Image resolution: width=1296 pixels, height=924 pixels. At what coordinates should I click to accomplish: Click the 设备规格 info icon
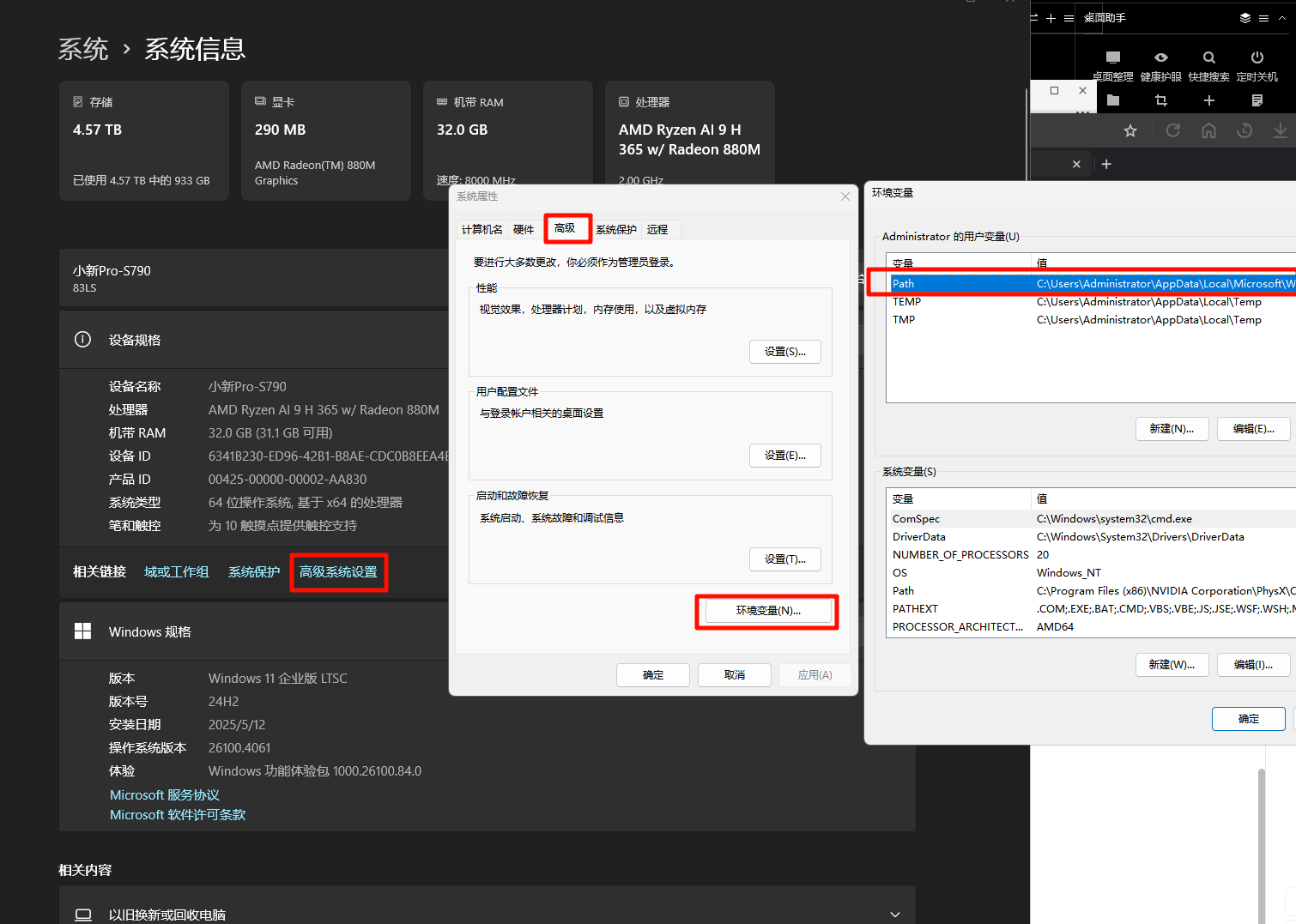[x=82, y=340]
